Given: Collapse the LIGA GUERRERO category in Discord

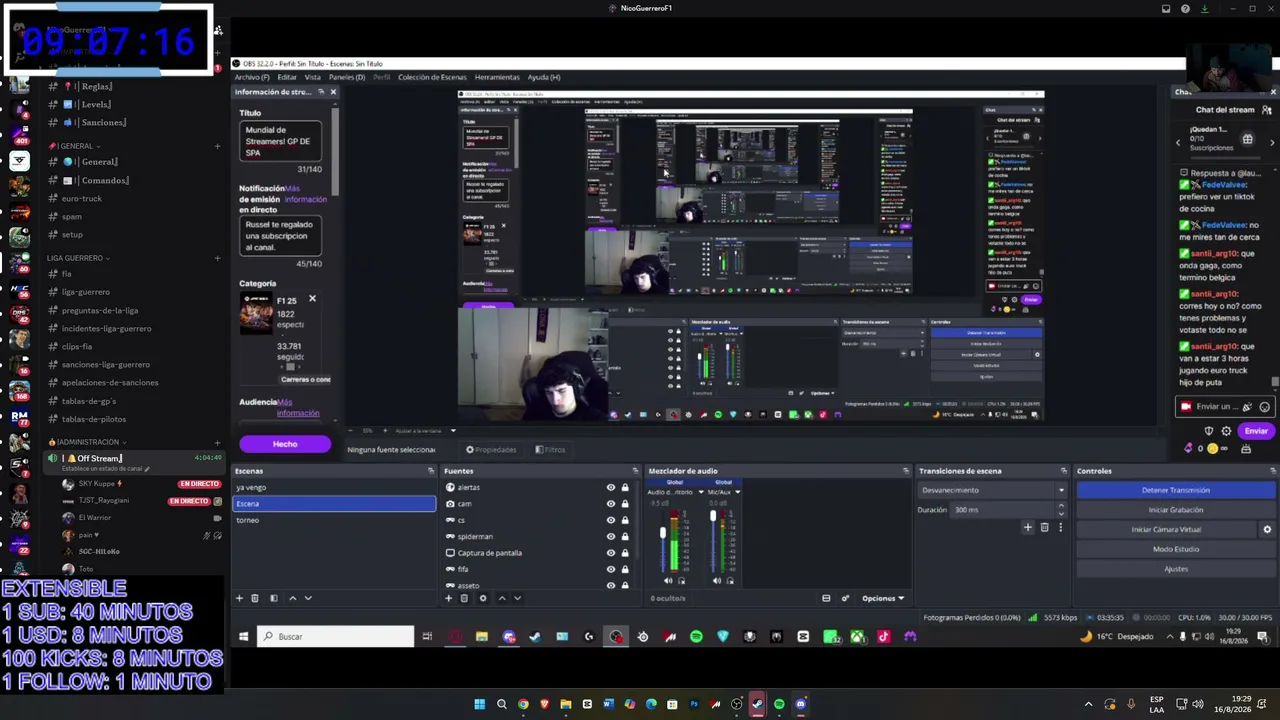Looking at the screenshot, I should (x=78, y=258).
